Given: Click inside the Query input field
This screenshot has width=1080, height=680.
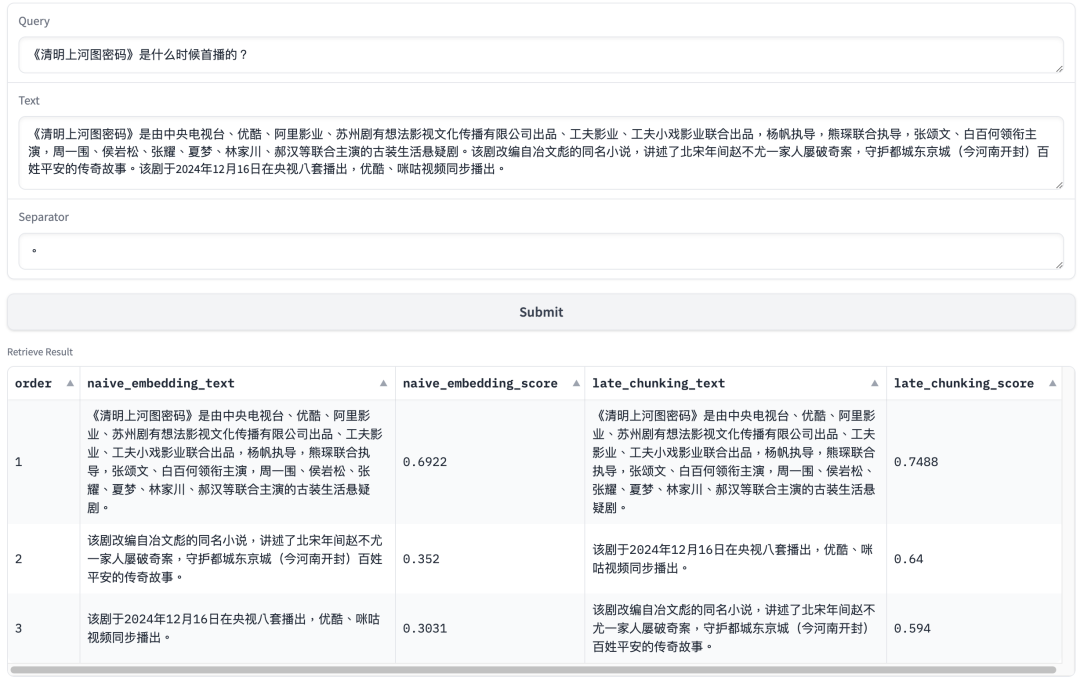Looking at the screenshot, I should tap(540, 53).
